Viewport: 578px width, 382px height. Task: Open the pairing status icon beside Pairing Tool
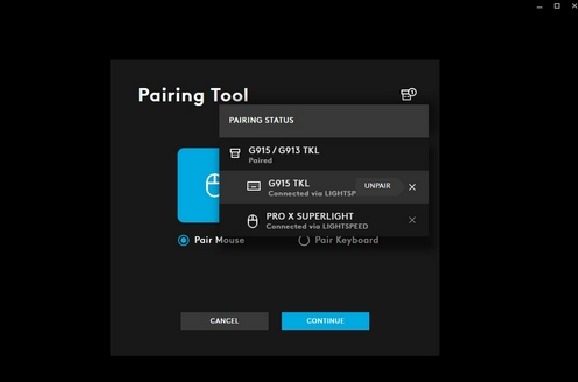pos(408,94)
